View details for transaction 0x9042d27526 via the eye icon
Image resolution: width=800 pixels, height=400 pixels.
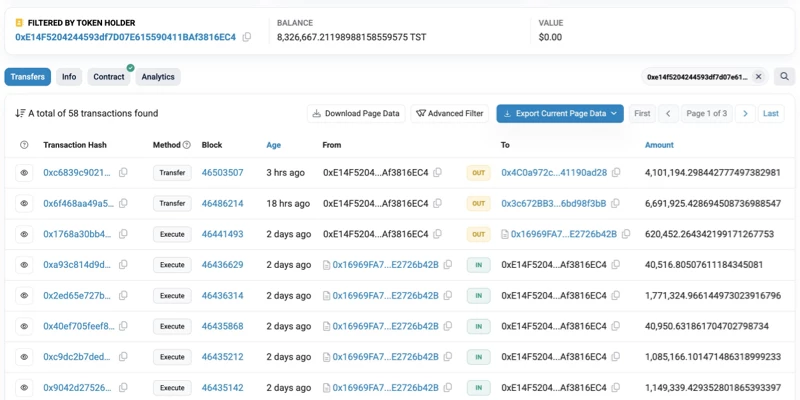point(24,388)
